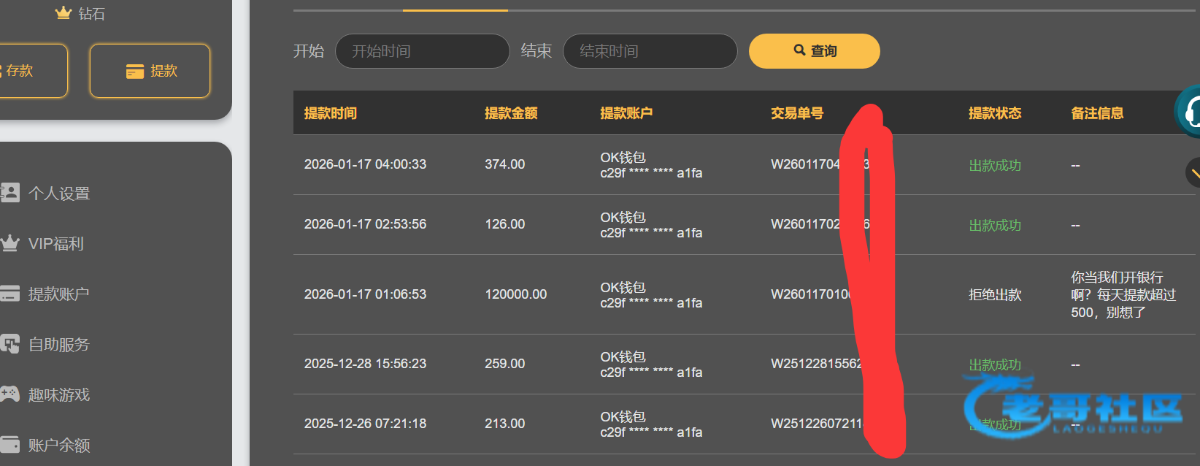Open the 开始时间 date picker field

pyautogui.click(x=422, y=51)
